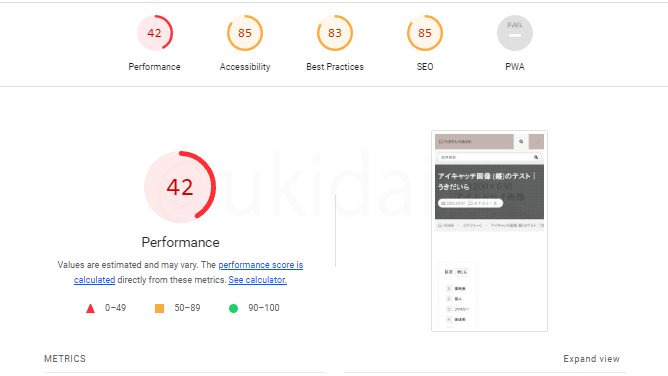Click the orange square average legend icon

pos(159,308)
